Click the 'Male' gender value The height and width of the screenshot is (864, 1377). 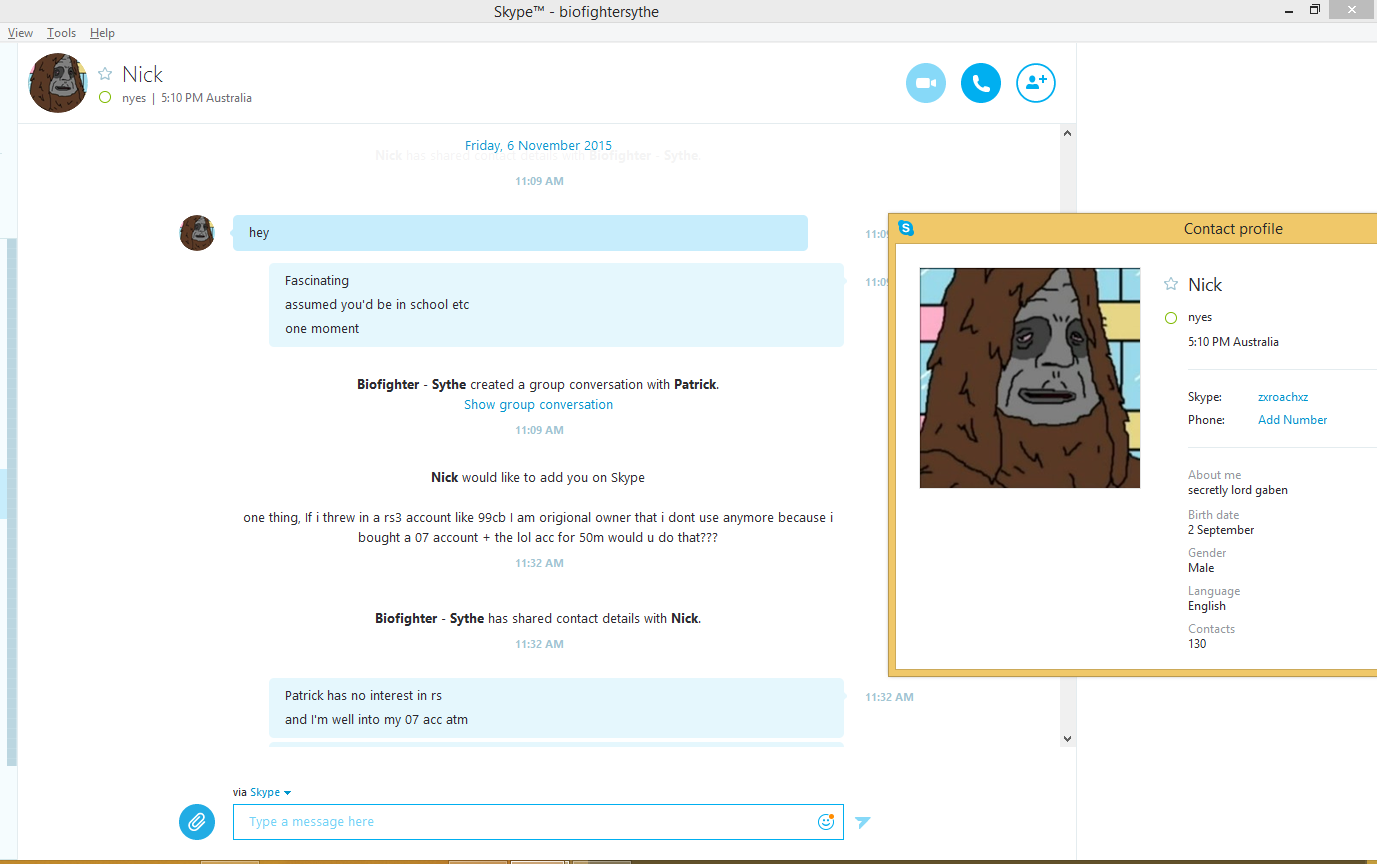[1201, 568]
